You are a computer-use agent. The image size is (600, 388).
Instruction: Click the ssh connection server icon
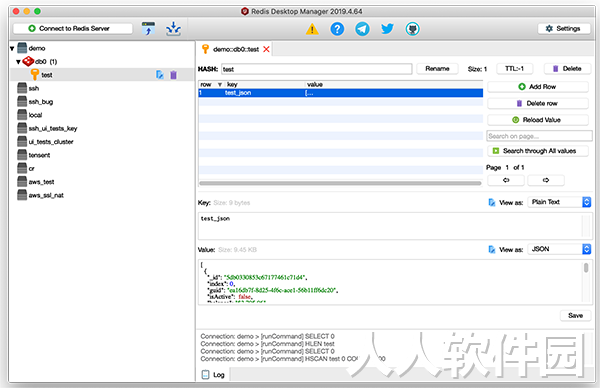coord(22,88)
